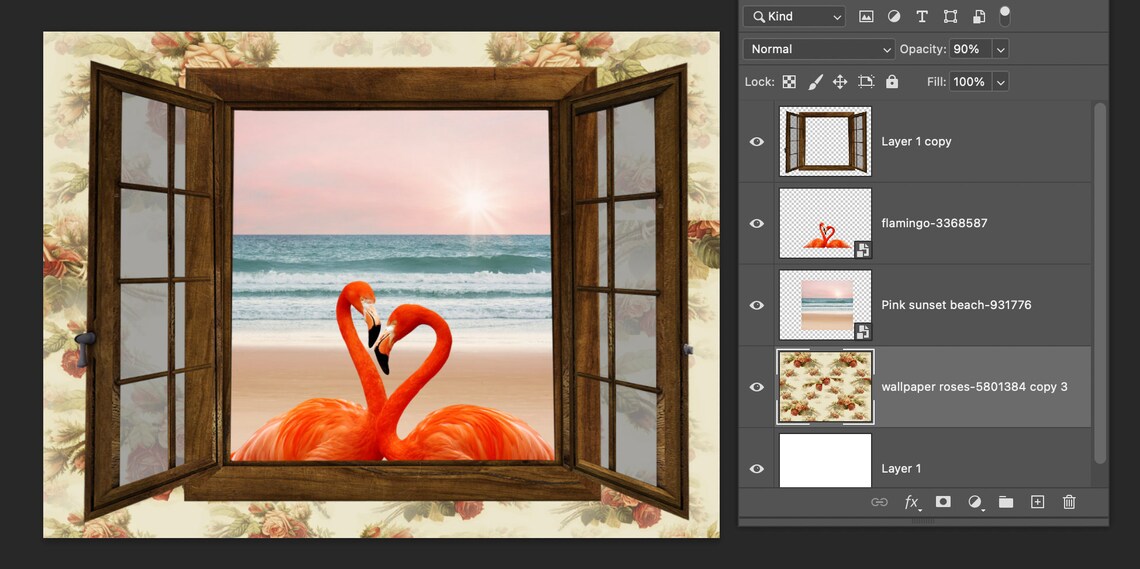This screenshot has height=569, width=1140.
Task: Delete layer with trash icon
Action: point(1069,501)
